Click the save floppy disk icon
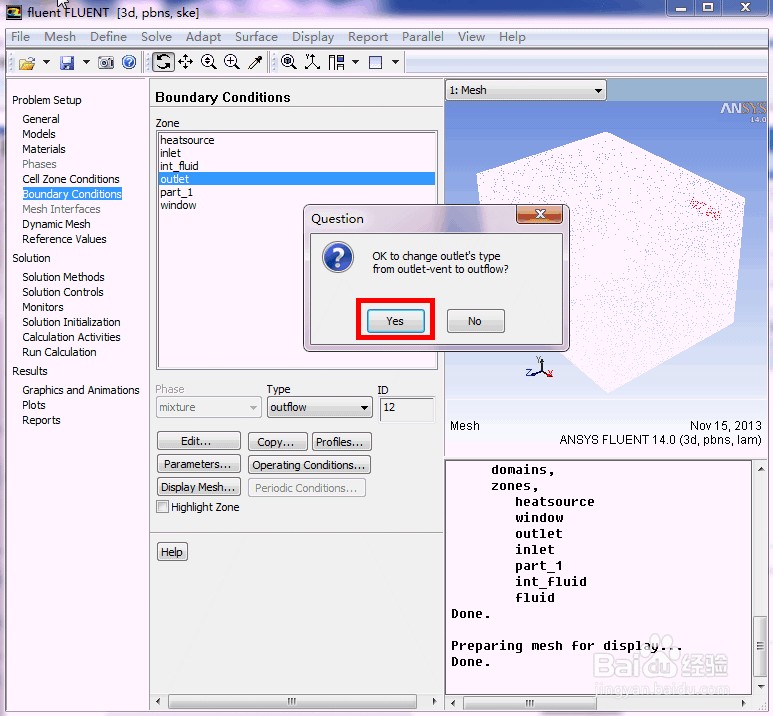773x716 pixels. [x=67, y=63]
